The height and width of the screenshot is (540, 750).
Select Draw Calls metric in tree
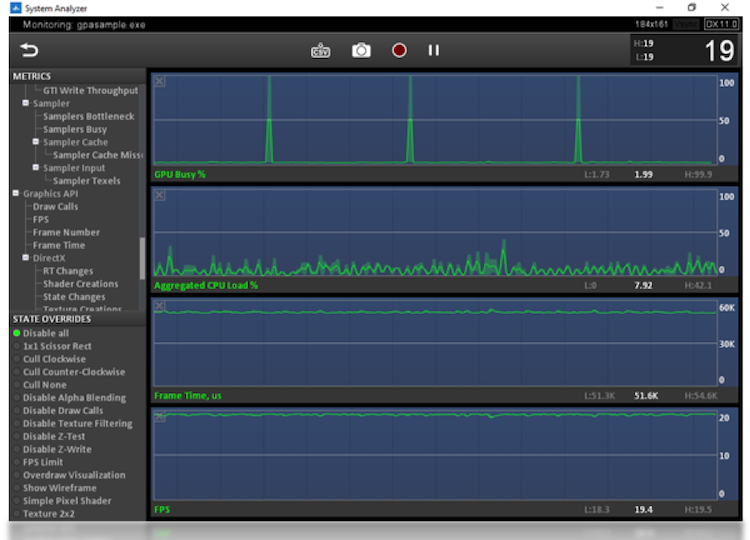coord(55,207)
